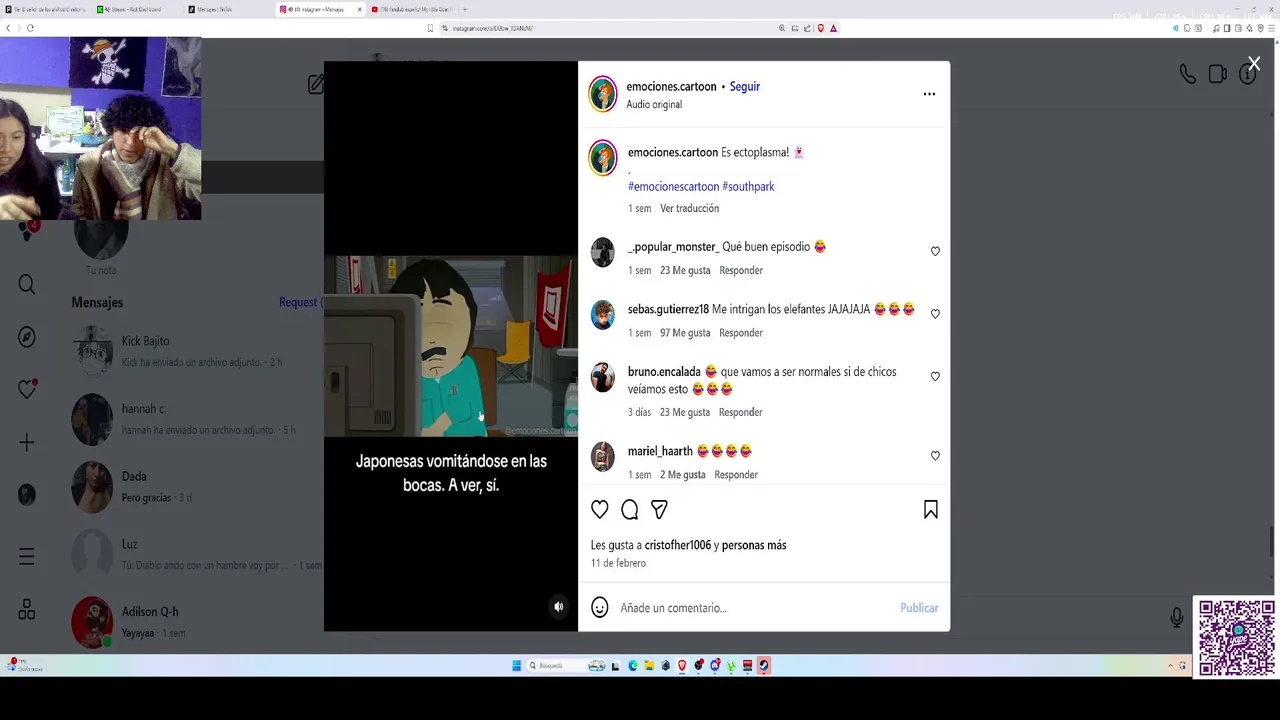Switch to the first browser tab
The width and height of the screenshot is (1280, 720).
coord(48,9)
